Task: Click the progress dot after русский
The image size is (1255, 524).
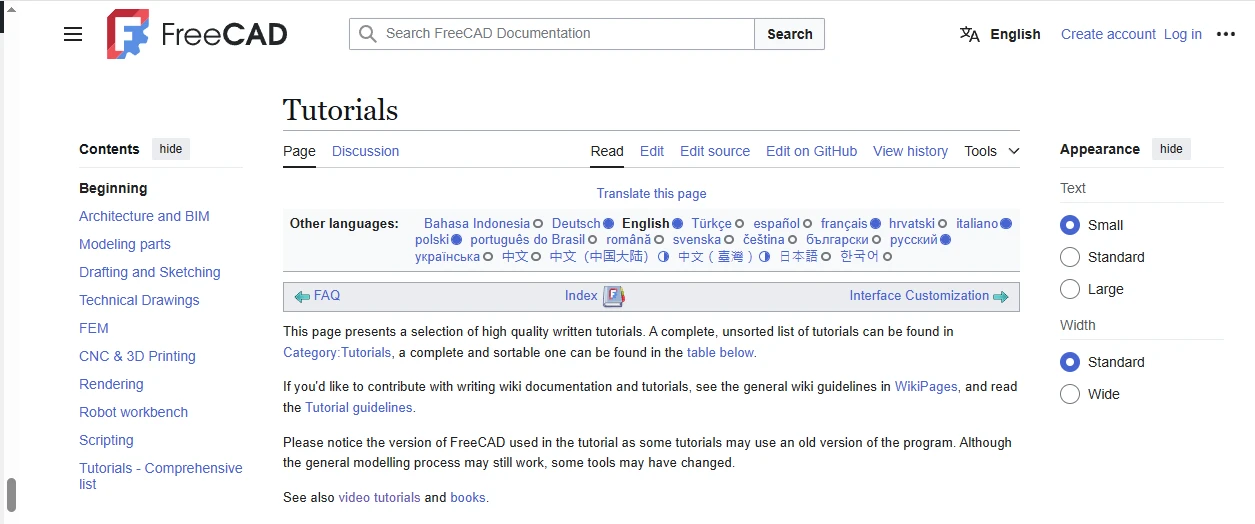Action: coord(945,240)
